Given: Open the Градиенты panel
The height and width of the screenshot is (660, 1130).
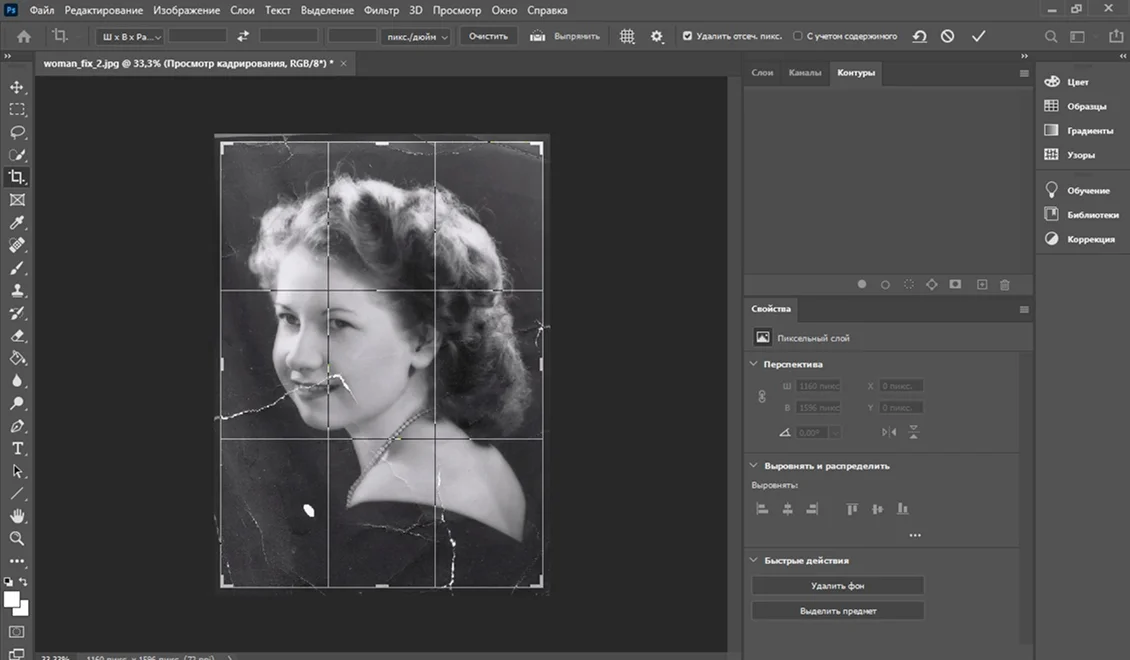Looking at the screenshot, I should pyautogui.click(x=1078, y=129).
